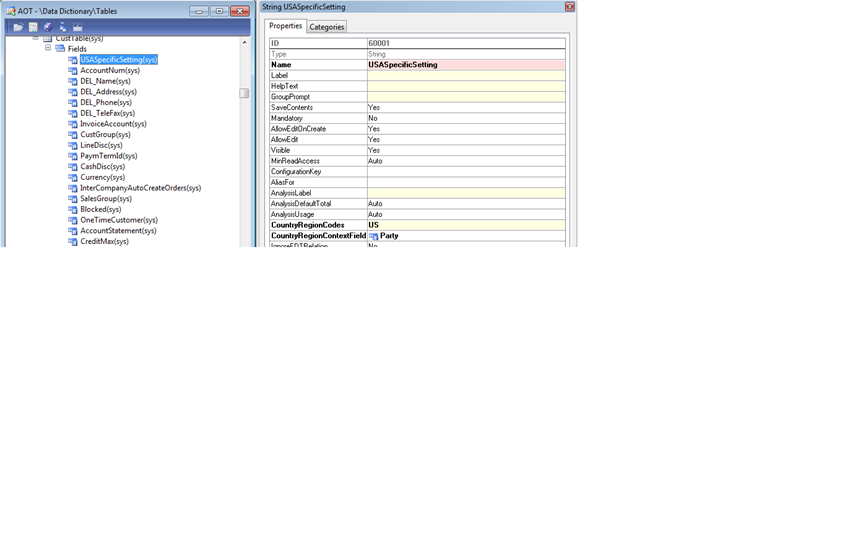Click the field icon beside DEL_Name(sys)
The height and width of the screenshot is (540, 864).
pos(73,81)
